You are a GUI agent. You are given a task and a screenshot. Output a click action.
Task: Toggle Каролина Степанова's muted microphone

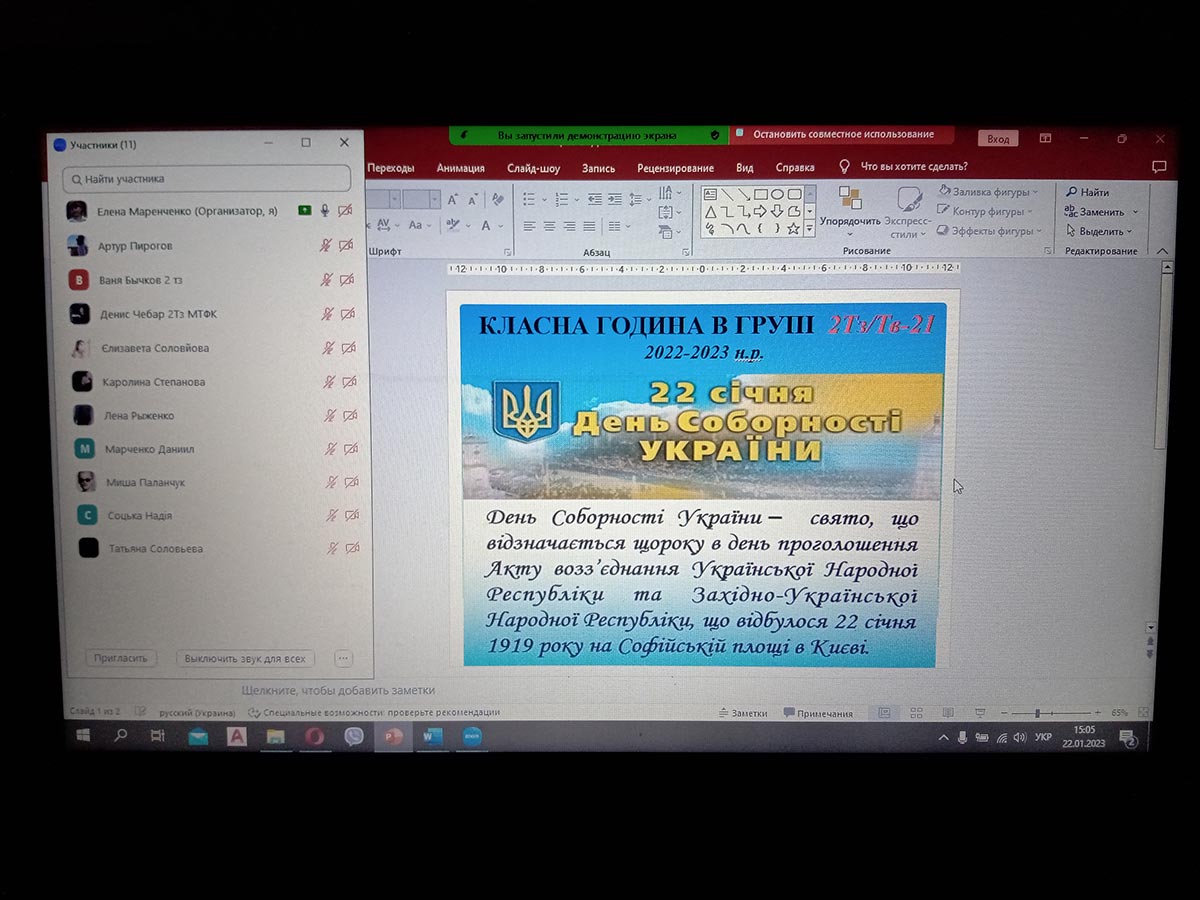coord(328,382)
